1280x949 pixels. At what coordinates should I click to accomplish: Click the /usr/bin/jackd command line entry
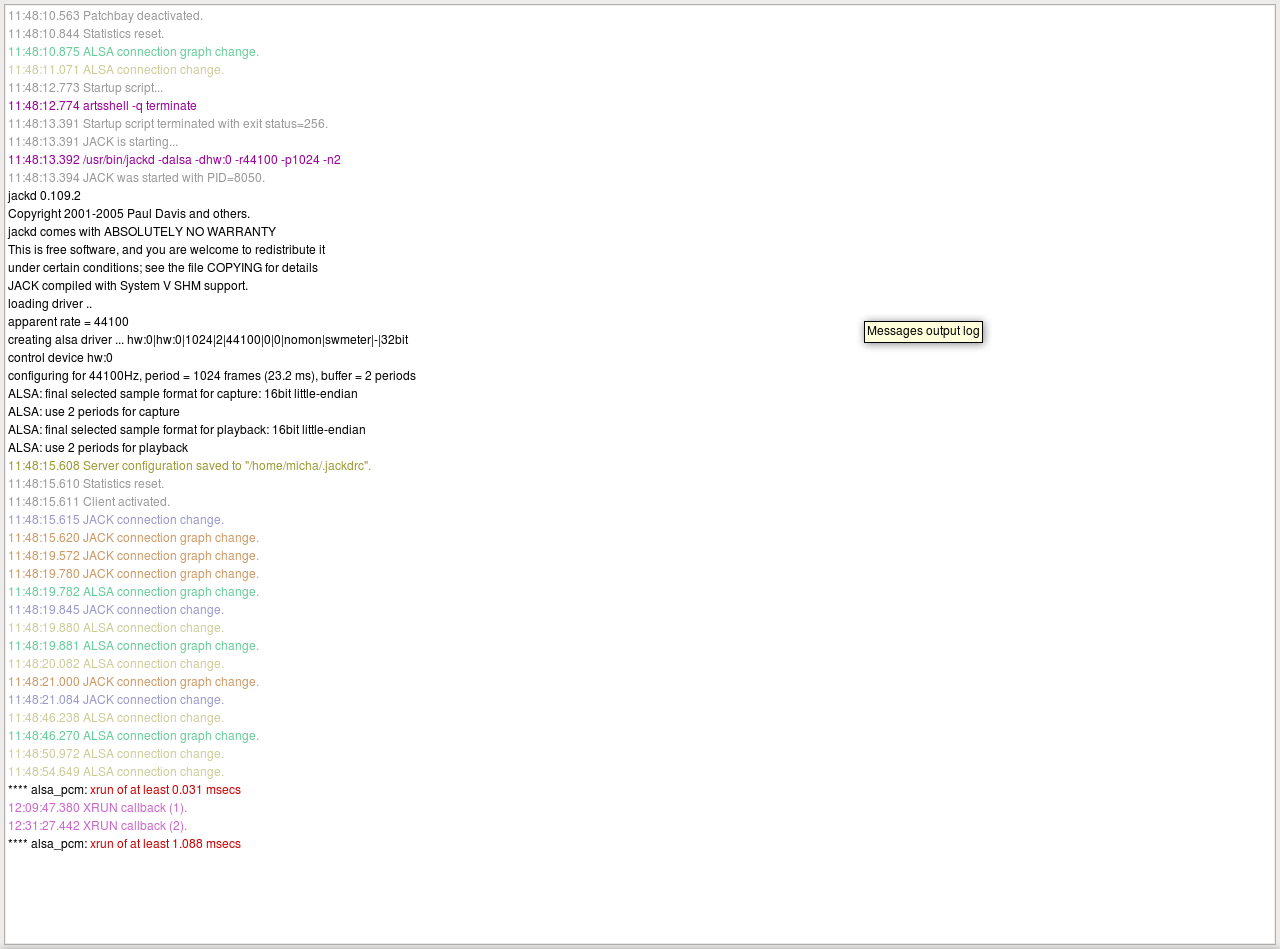click(174, 160)
